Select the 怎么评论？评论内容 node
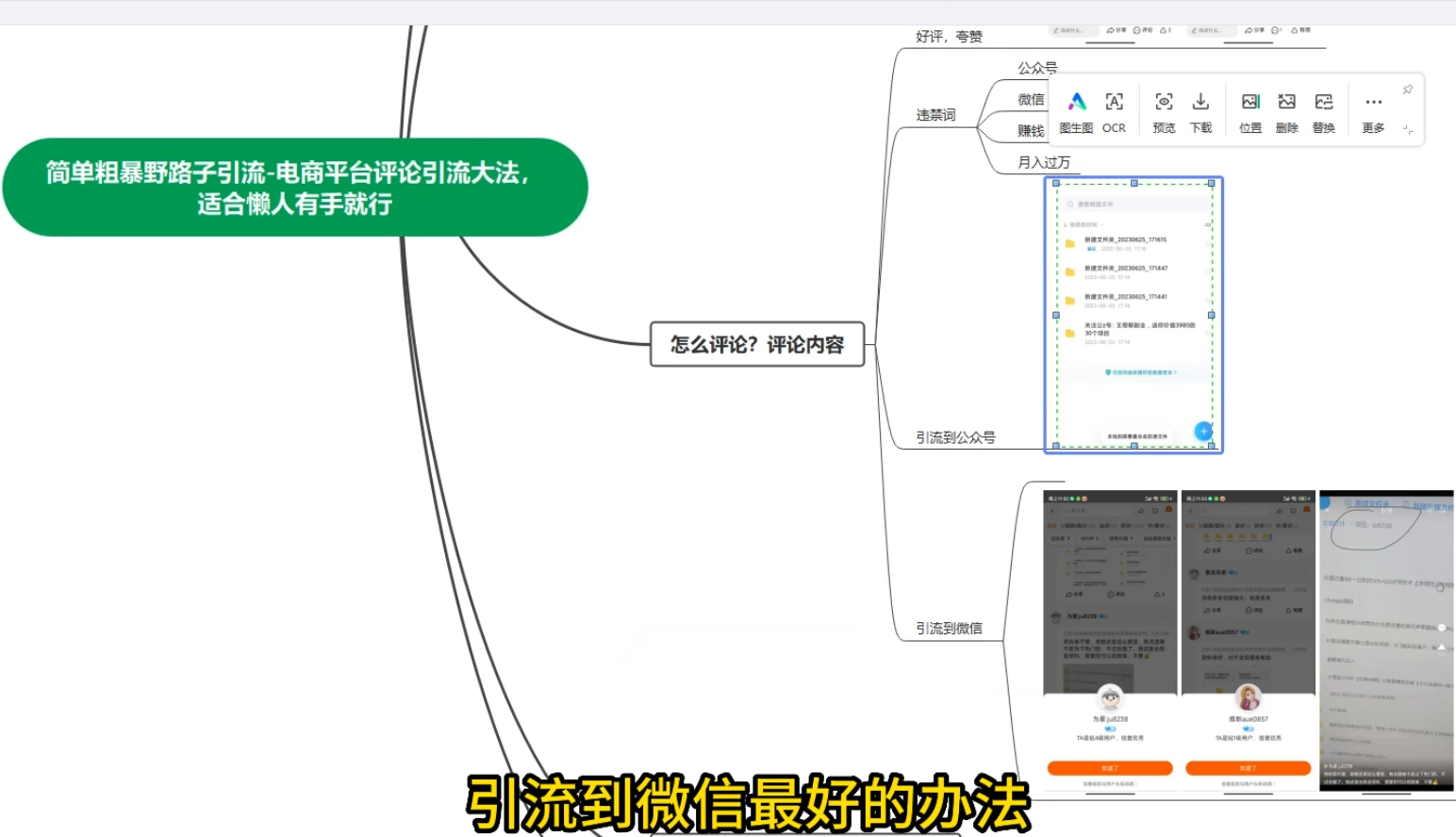1456x837 pixels. pos(757,344)
